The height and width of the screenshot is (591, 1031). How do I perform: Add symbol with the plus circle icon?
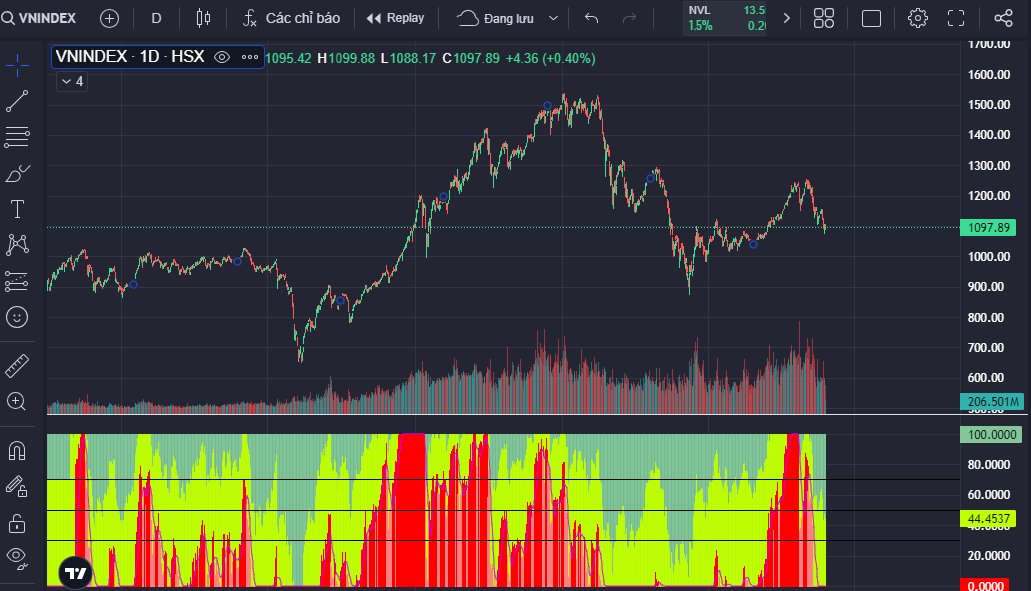point(109,18)
